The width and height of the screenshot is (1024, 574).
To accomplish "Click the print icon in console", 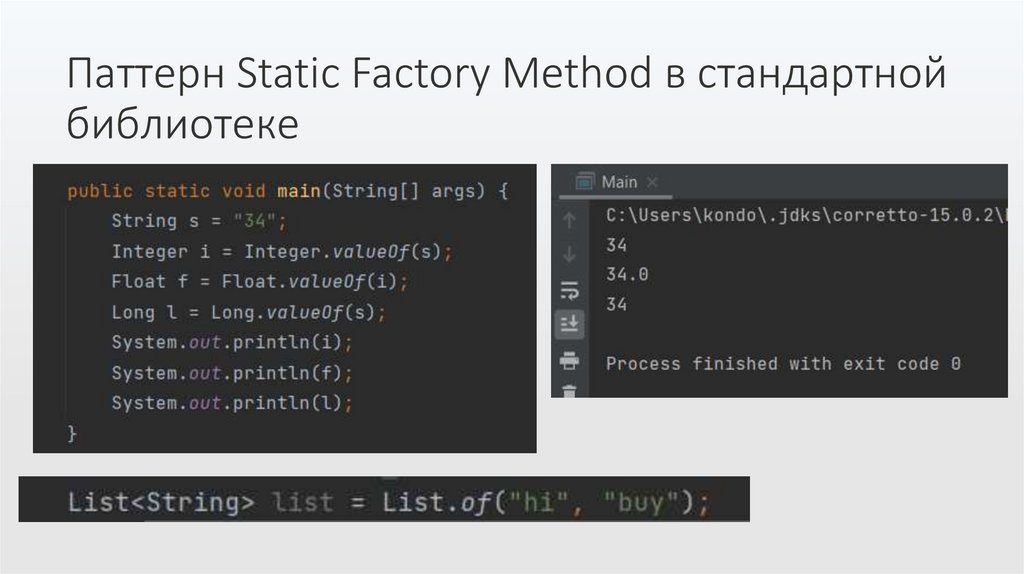I will (569, 360).
